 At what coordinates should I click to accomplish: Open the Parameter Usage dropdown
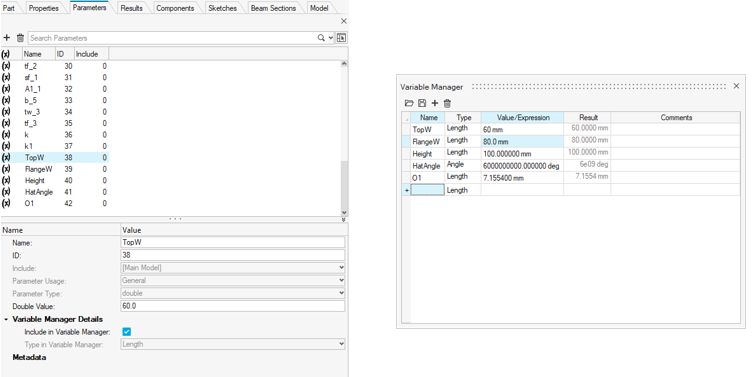coord(233,280)
